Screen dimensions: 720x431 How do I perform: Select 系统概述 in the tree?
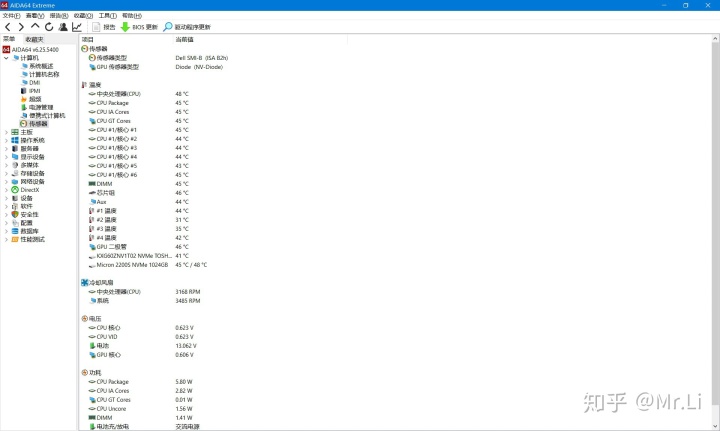coord(41,66)
